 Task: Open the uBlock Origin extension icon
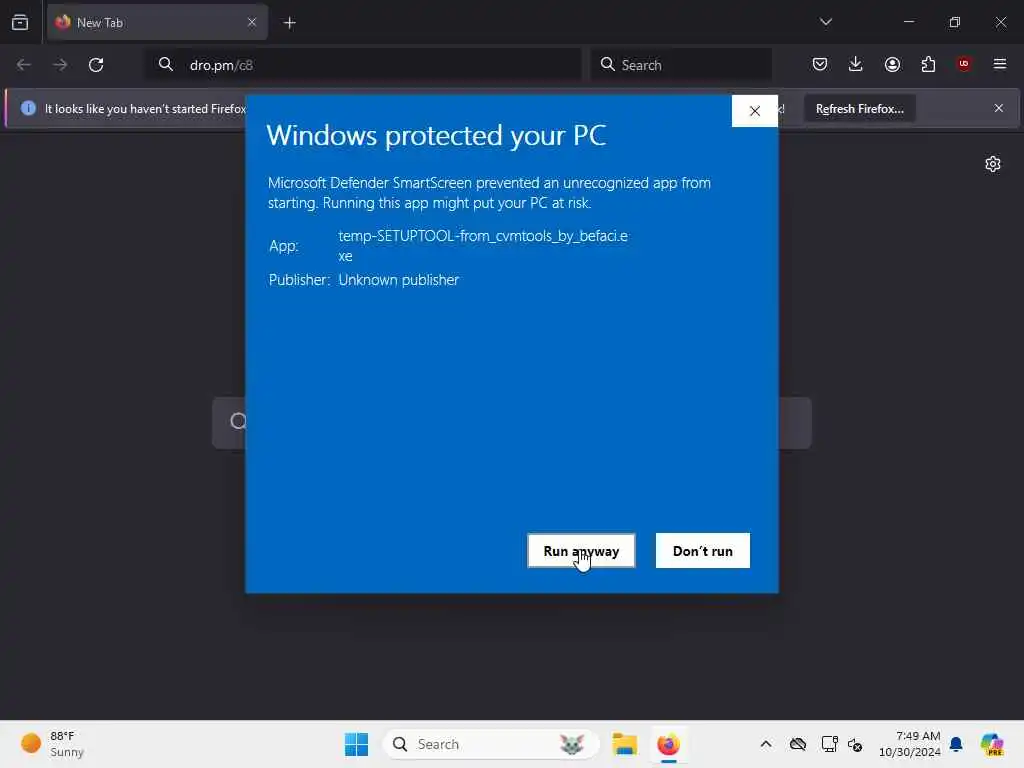pos(964,64)
